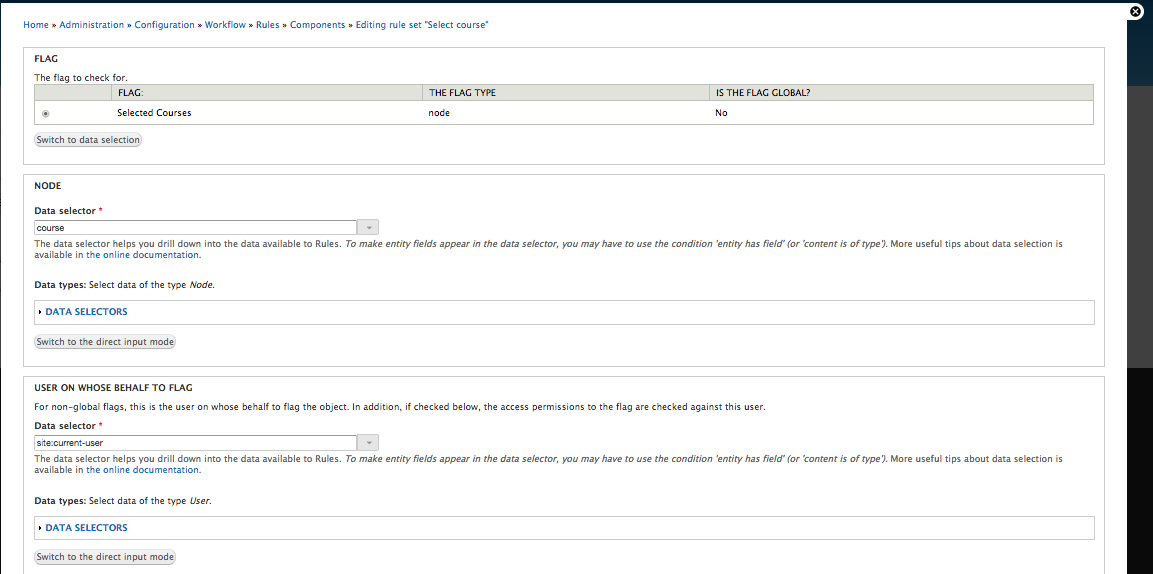Open the Node data selector dropdown arrow

[368, 227]
